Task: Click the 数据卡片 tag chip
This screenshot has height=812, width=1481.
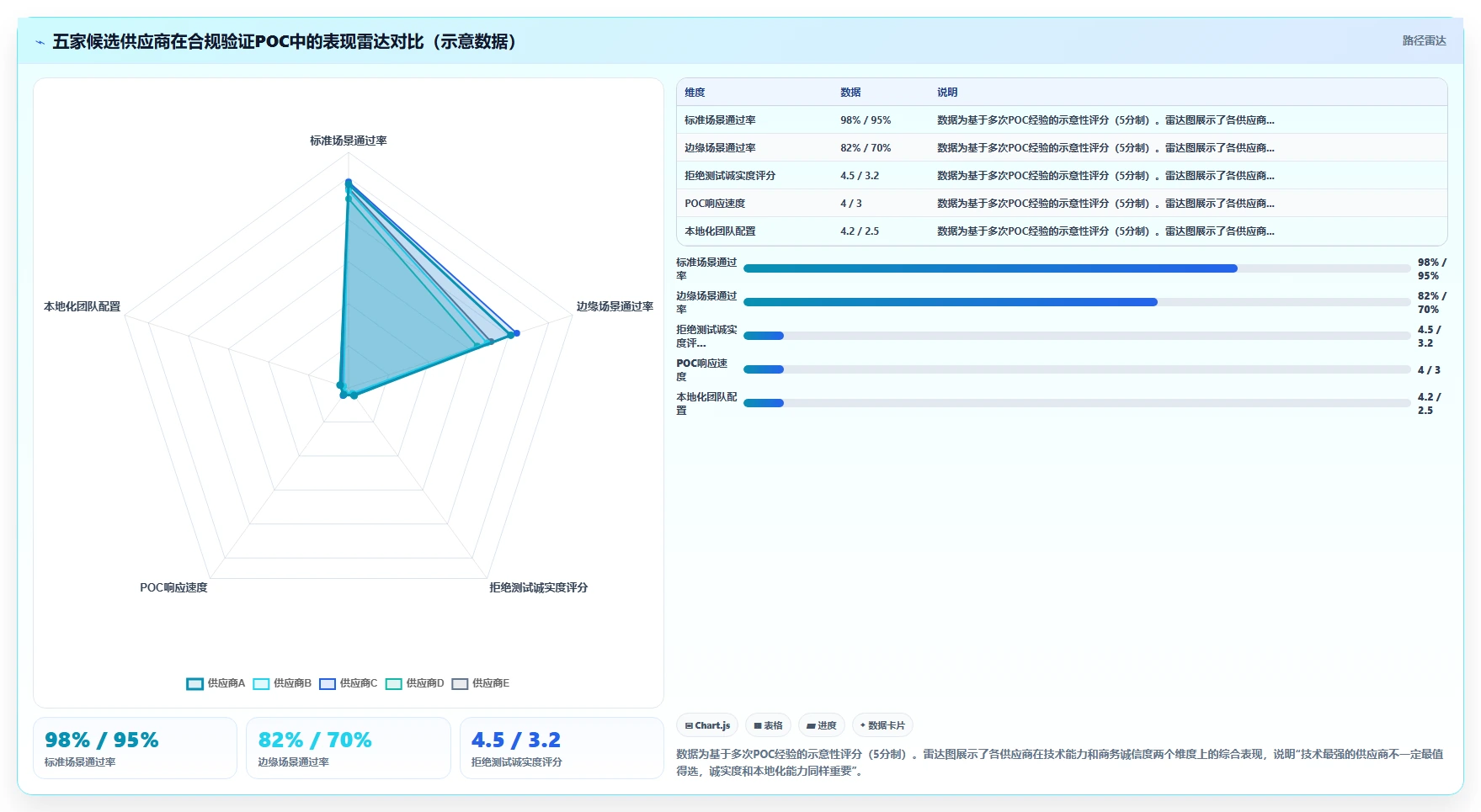Action: tap(882, 725)
